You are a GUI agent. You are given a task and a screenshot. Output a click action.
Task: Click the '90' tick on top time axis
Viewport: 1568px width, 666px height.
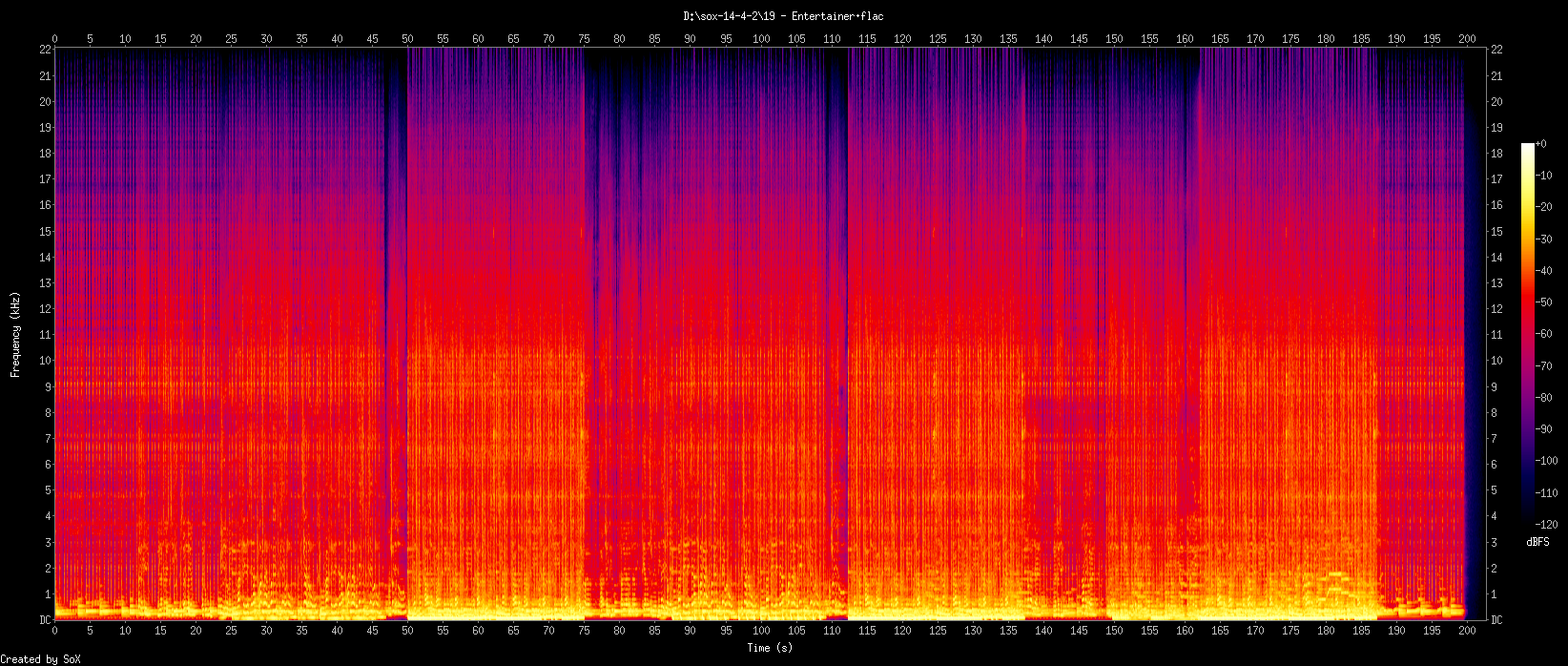[690, 39]
